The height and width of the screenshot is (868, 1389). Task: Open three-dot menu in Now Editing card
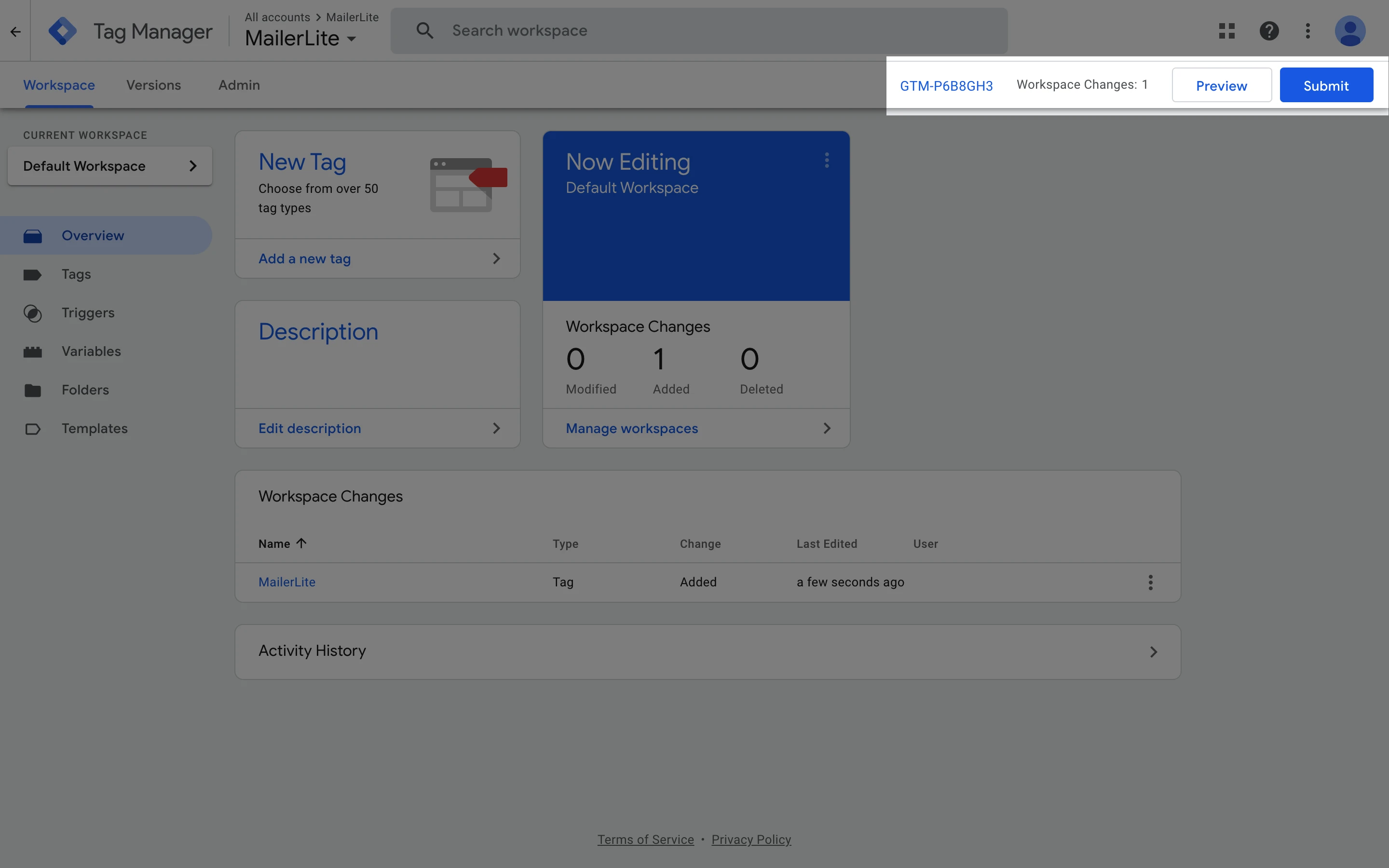point(827,160)
